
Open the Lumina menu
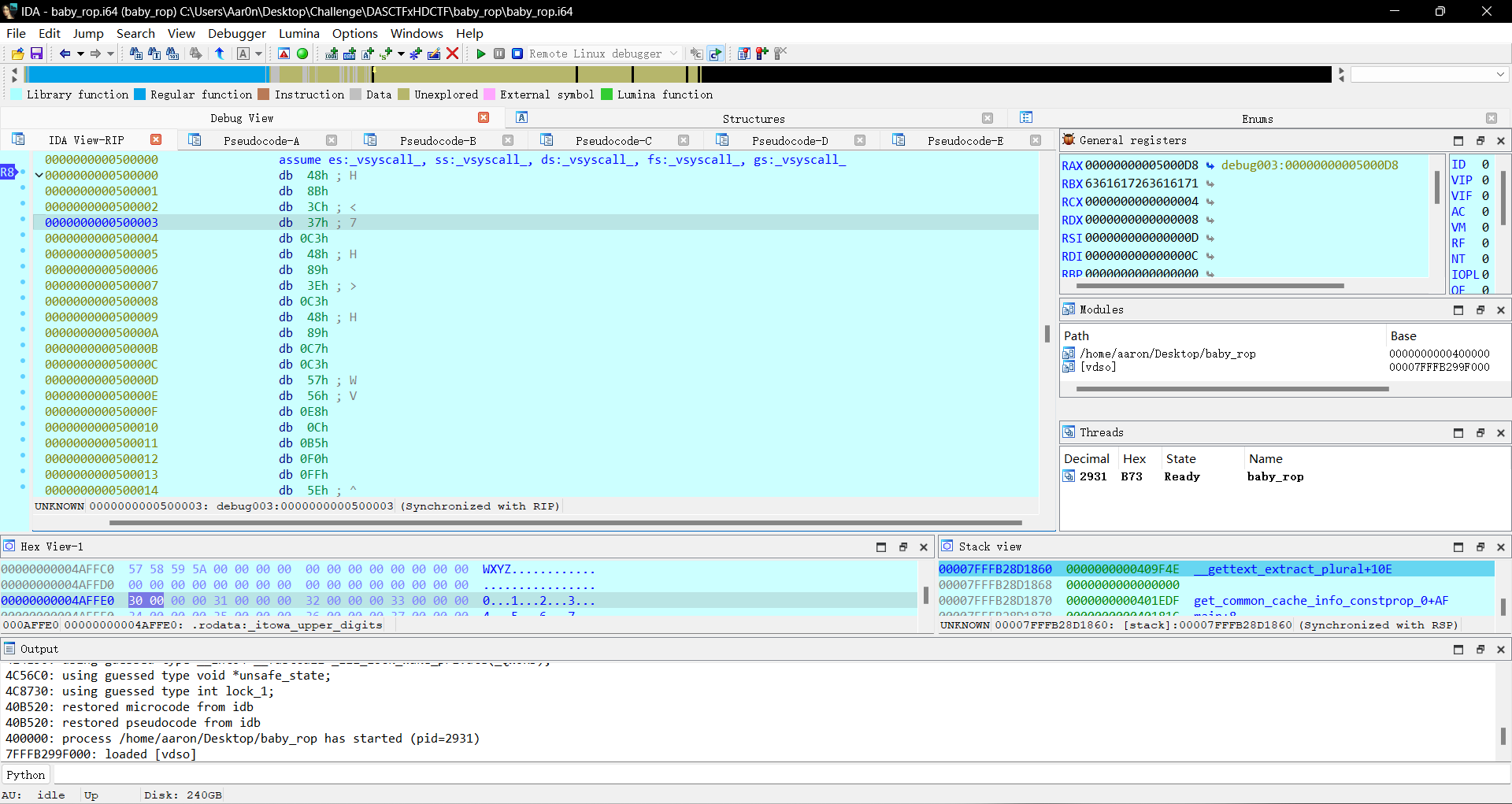click(299, 33)
